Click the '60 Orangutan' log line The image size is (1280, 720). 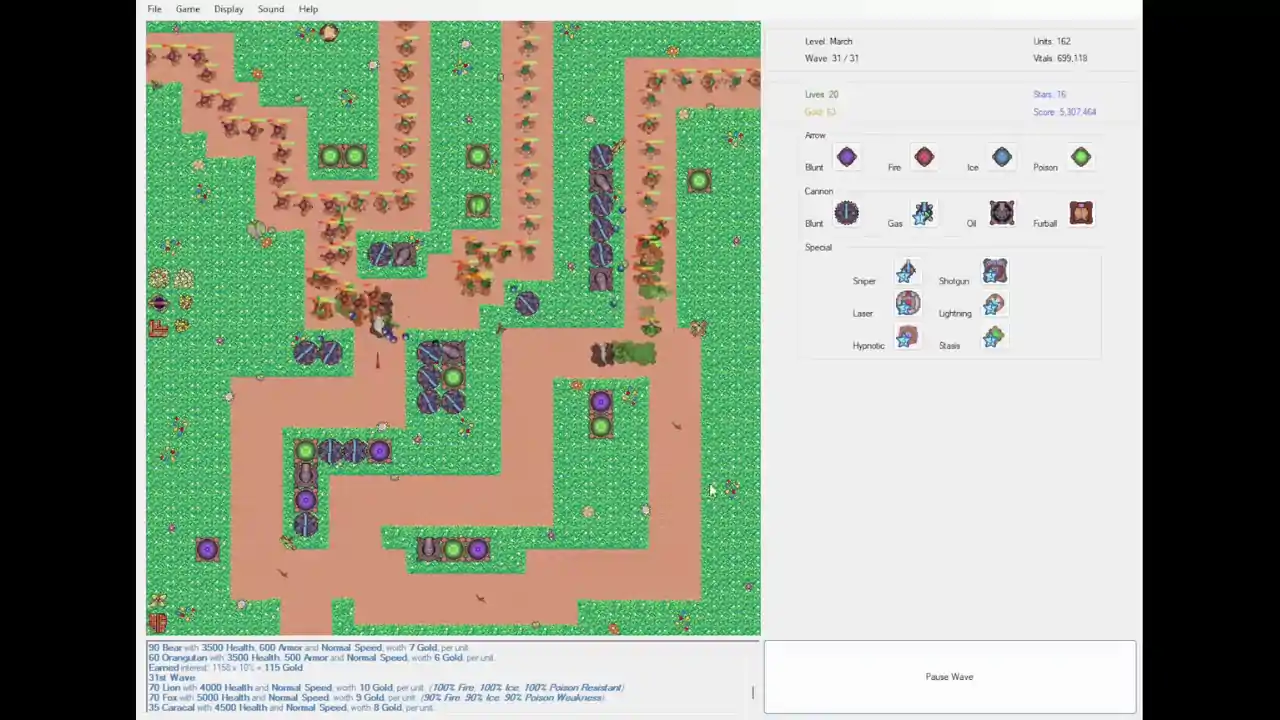point(320,658)
